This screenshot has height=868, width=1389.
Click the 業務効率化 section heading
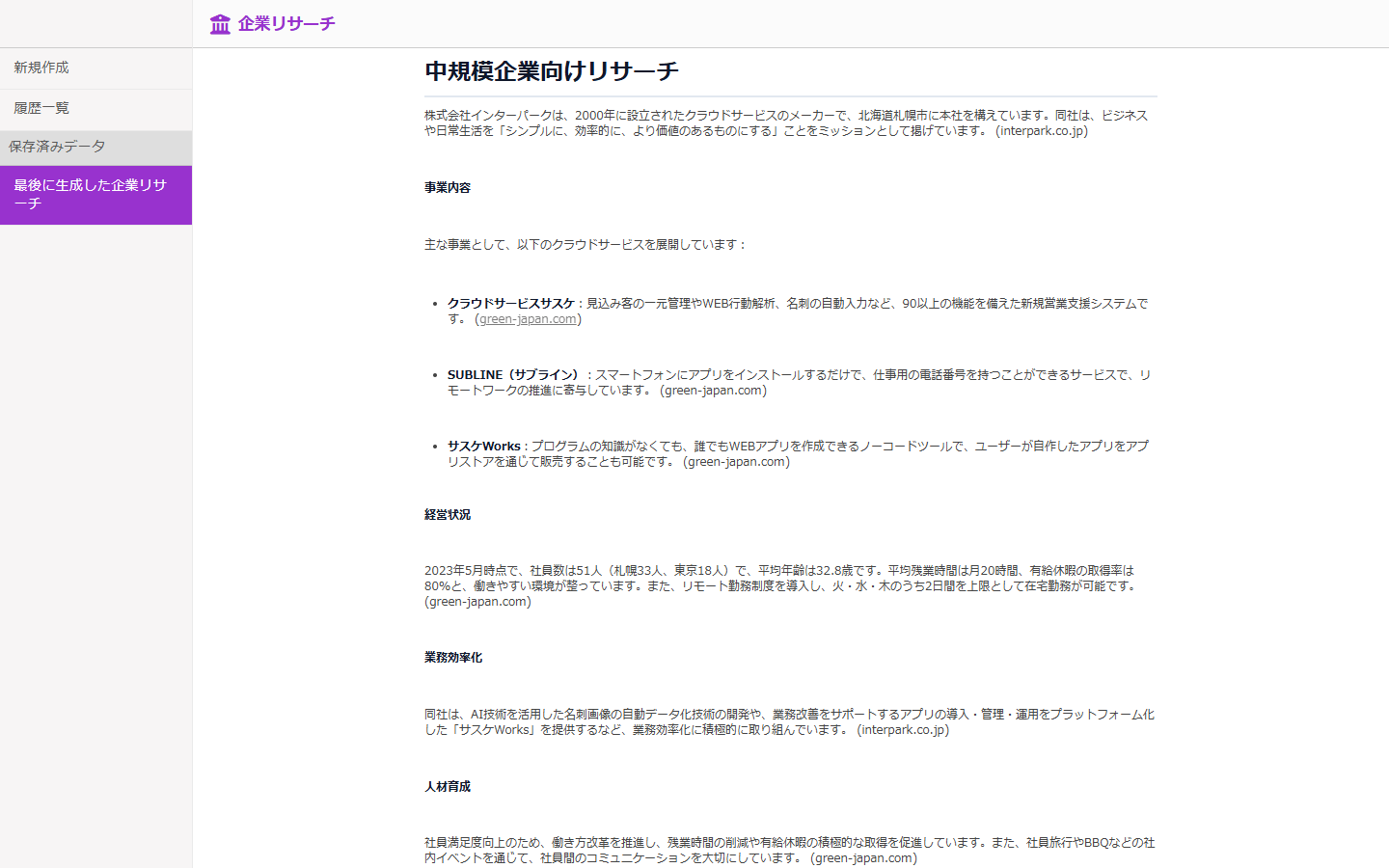453,657
